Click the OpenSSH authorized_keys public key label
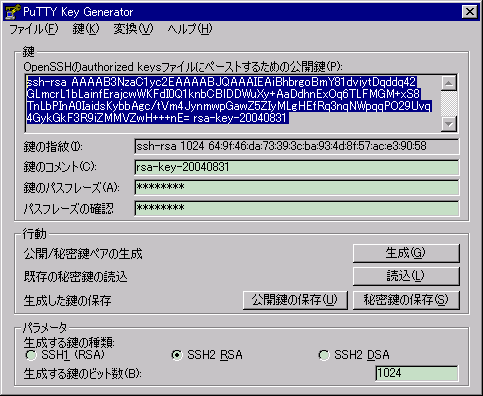The width and height of the screenshot is (483, 396). [183, 67]
